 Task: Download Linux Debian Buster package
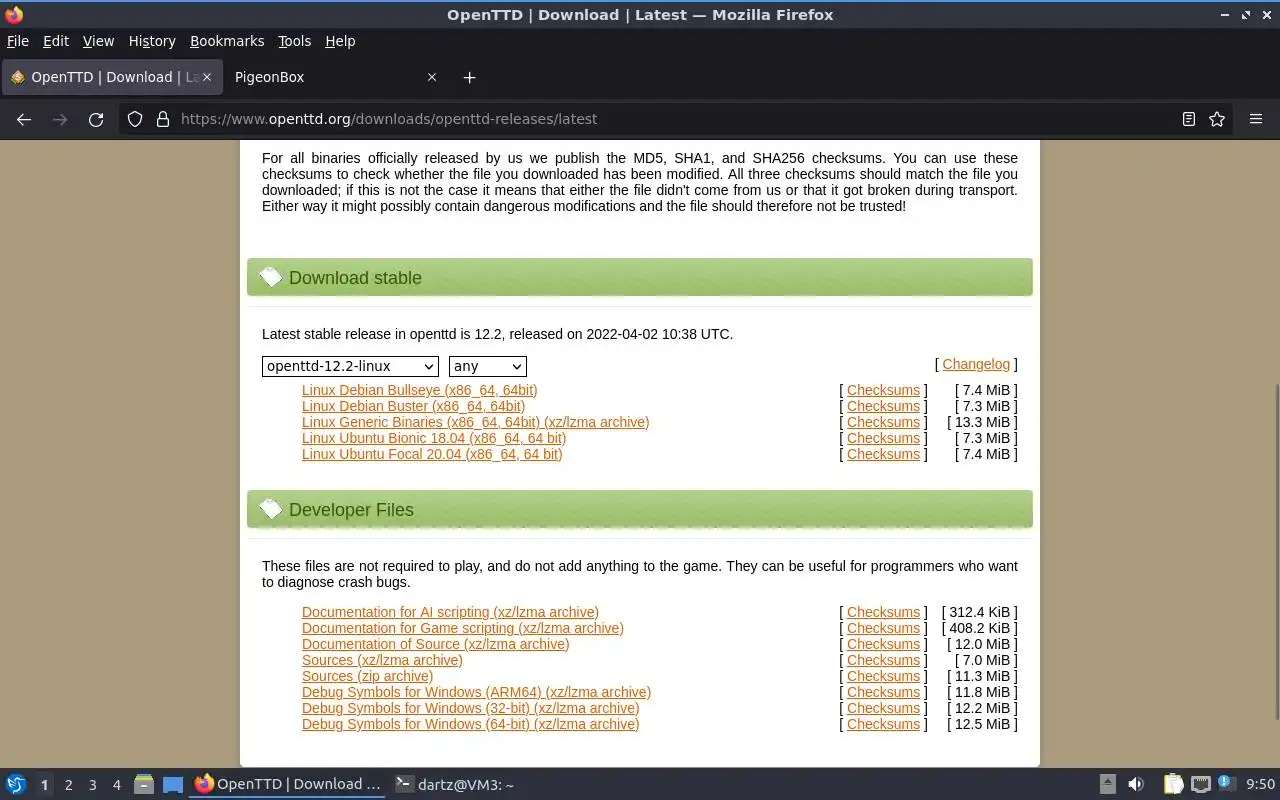point(413,406)
